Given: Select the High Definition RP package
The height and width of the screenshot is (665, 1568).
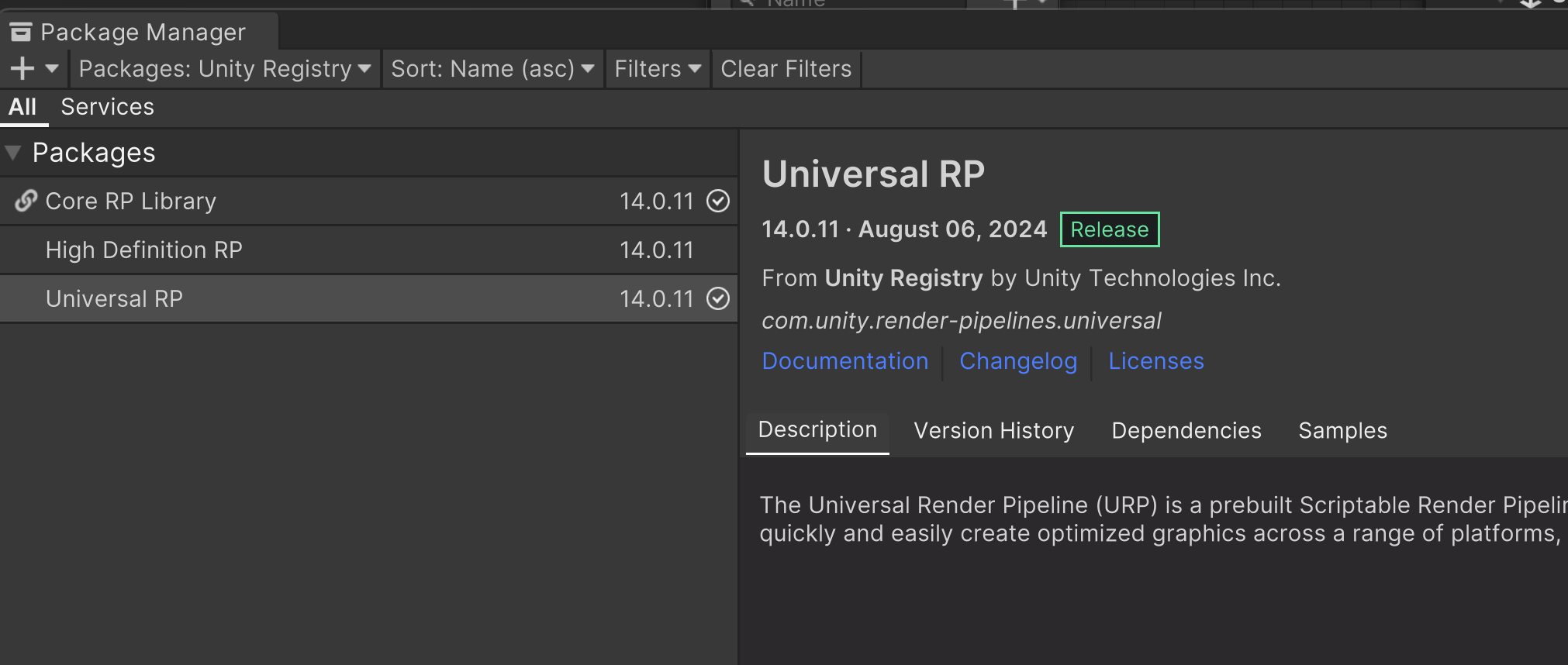Looking at the screenshot, I should (368, 250).
